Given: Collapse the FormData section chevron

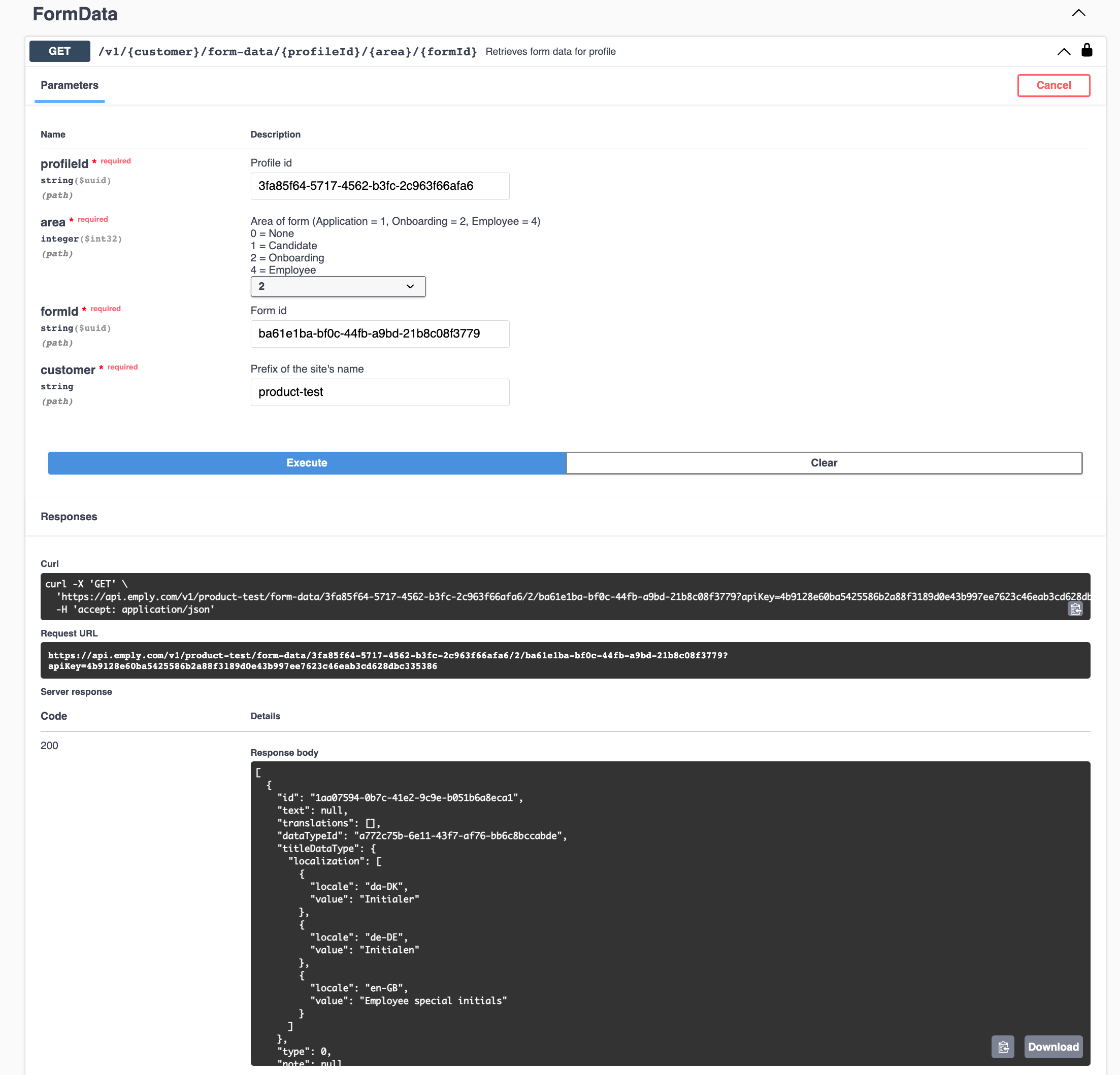Looking at the screenshot, I should (x=1078, y=13).
